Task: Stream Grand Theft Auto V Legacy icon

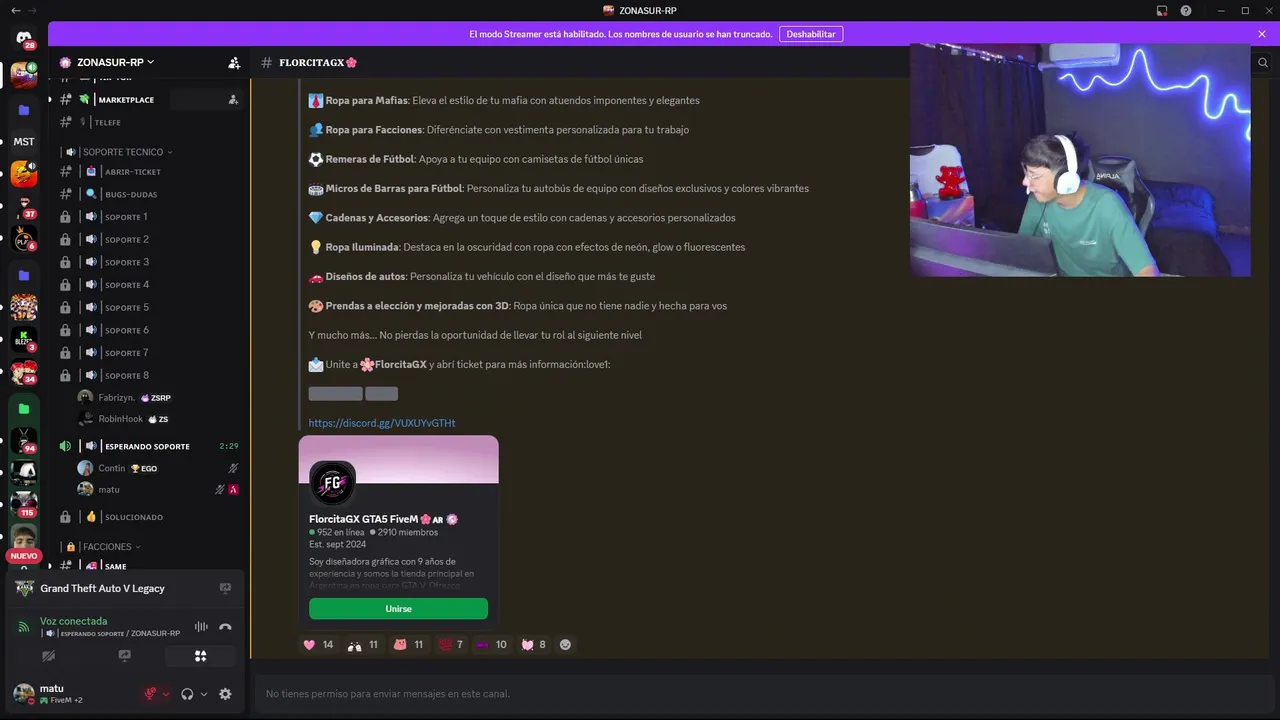Action: pyautogui.click(x=225, y=588)
